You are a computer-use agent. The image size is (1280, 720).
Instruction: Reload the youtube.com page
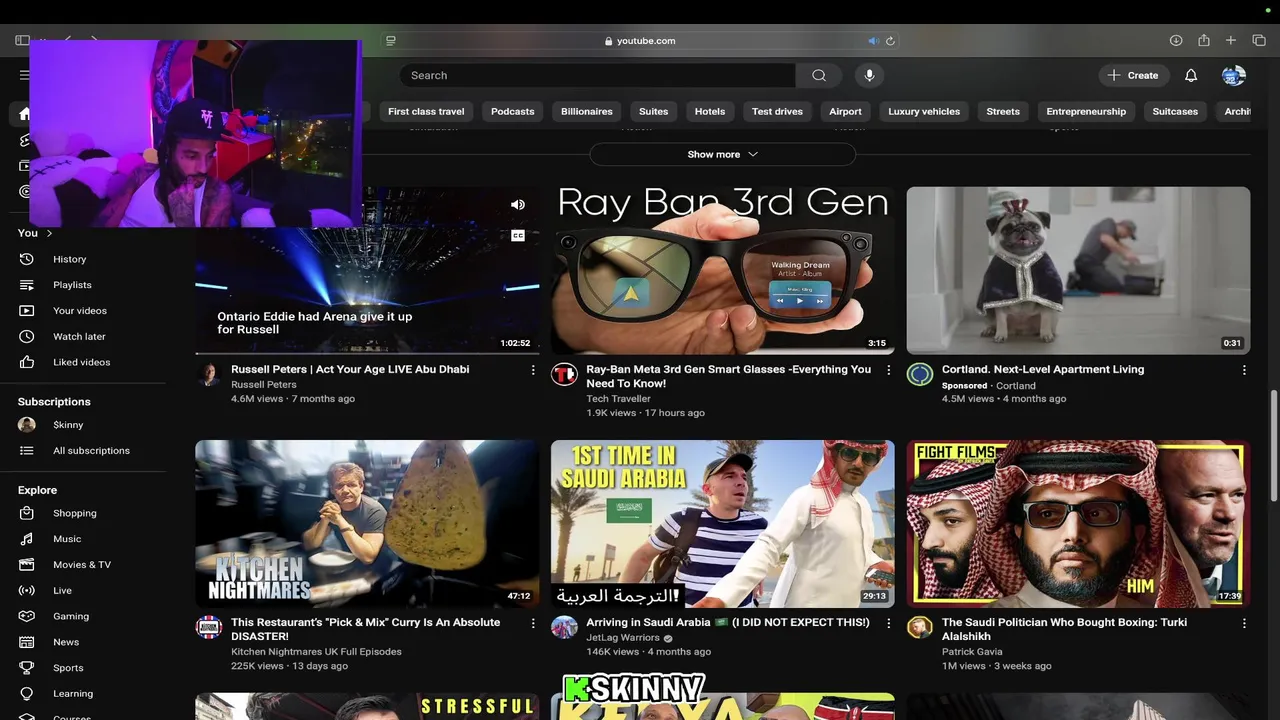tap(890, 41)
